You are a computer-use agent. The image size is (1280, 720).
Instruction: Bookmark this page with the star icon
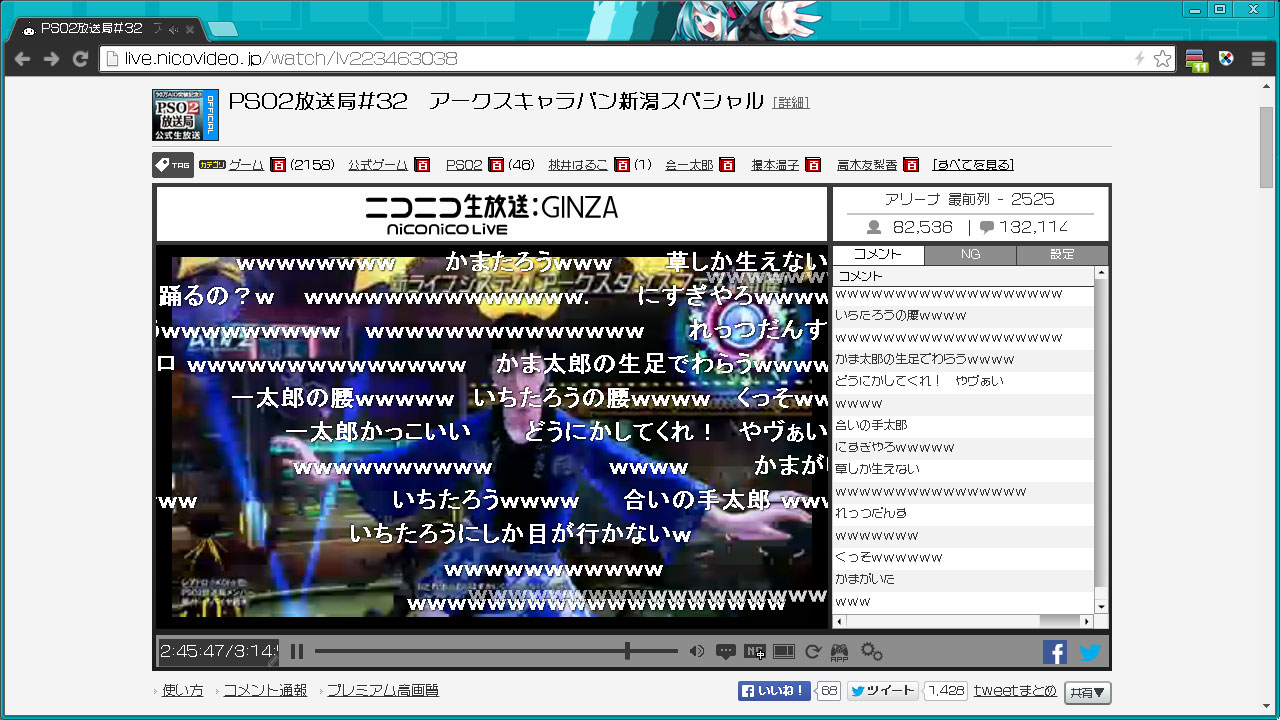[x=1162, y=59]
